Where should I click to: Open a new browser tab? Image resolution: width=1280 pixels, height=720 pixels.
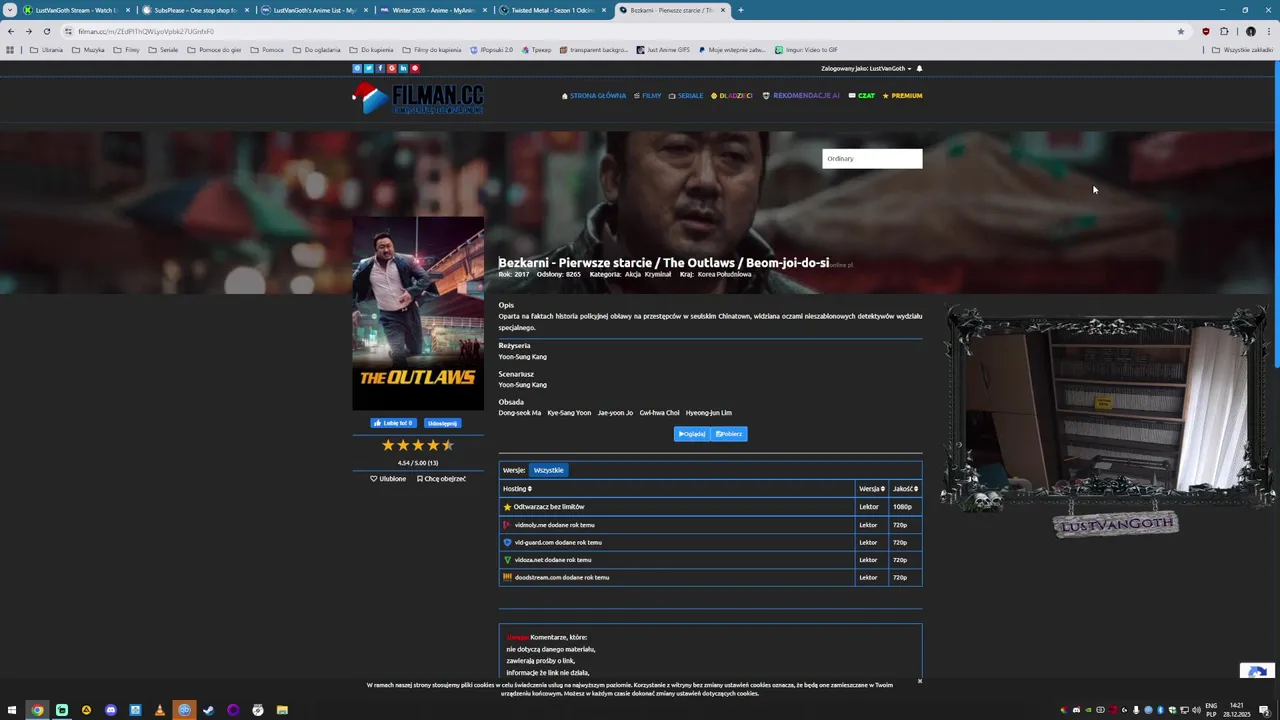coord(740,10)
